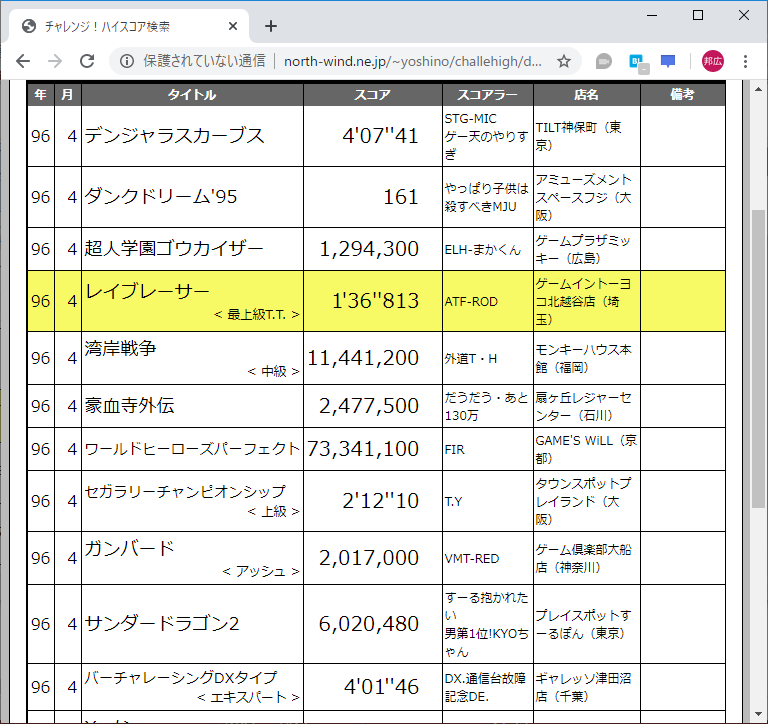The height and width of the screenshot is (724, 768).
Task: Click the forward navigation arrow
Action: coord(55,61)
